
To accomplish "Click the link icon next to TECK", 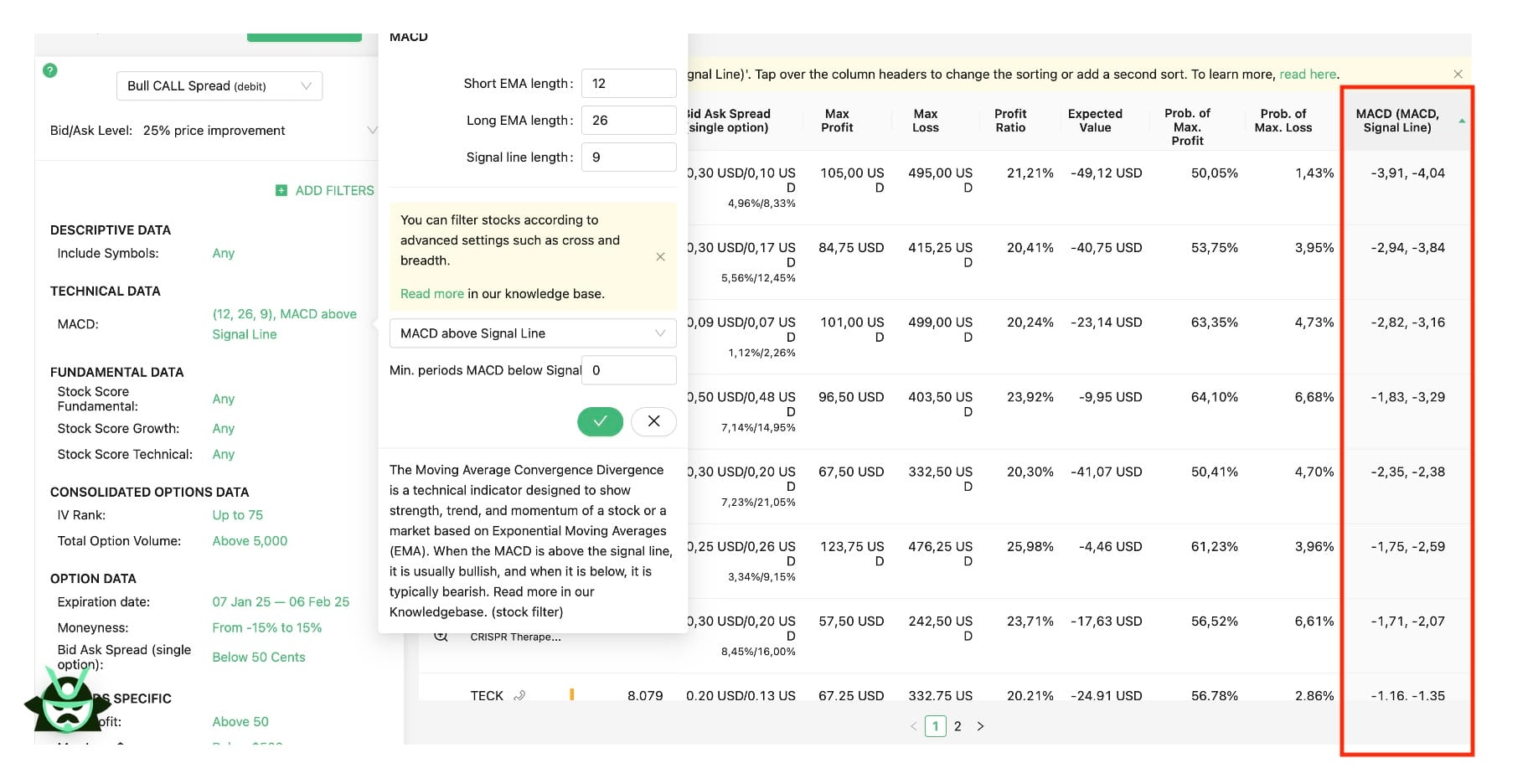I will pos(519,695).
